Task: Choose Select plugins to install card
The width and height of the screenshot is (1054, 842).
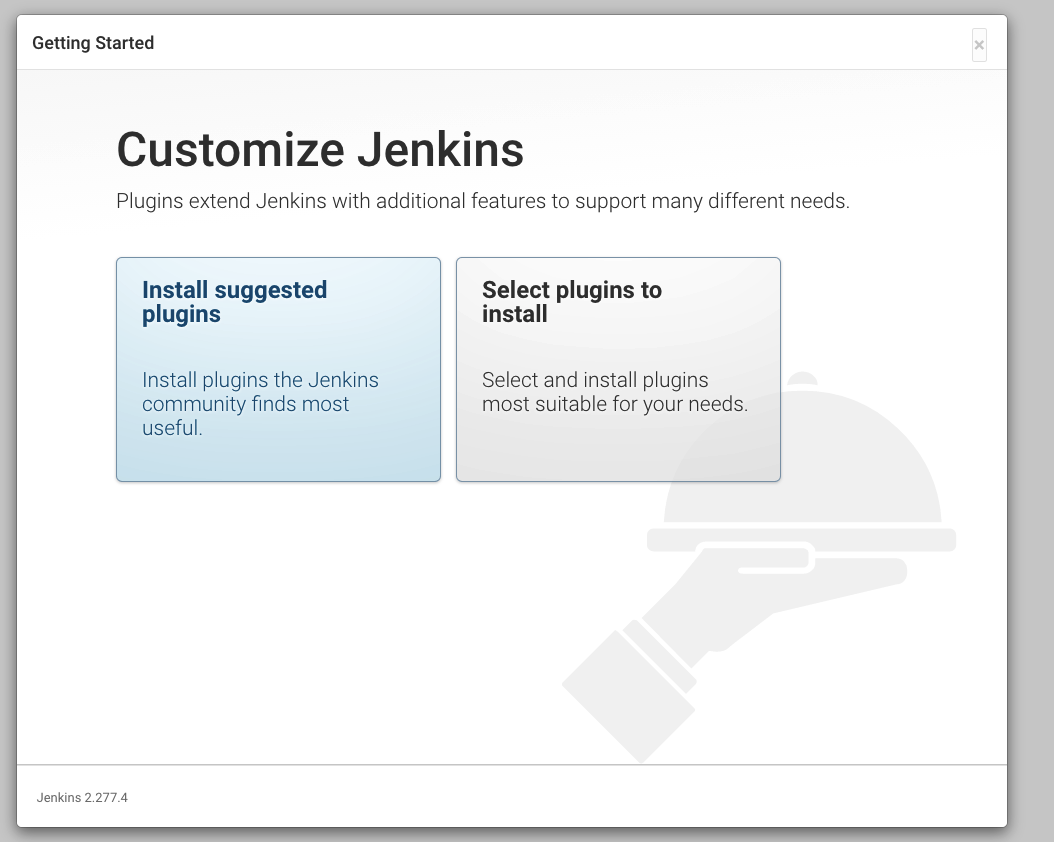Action: click(618, 369)
